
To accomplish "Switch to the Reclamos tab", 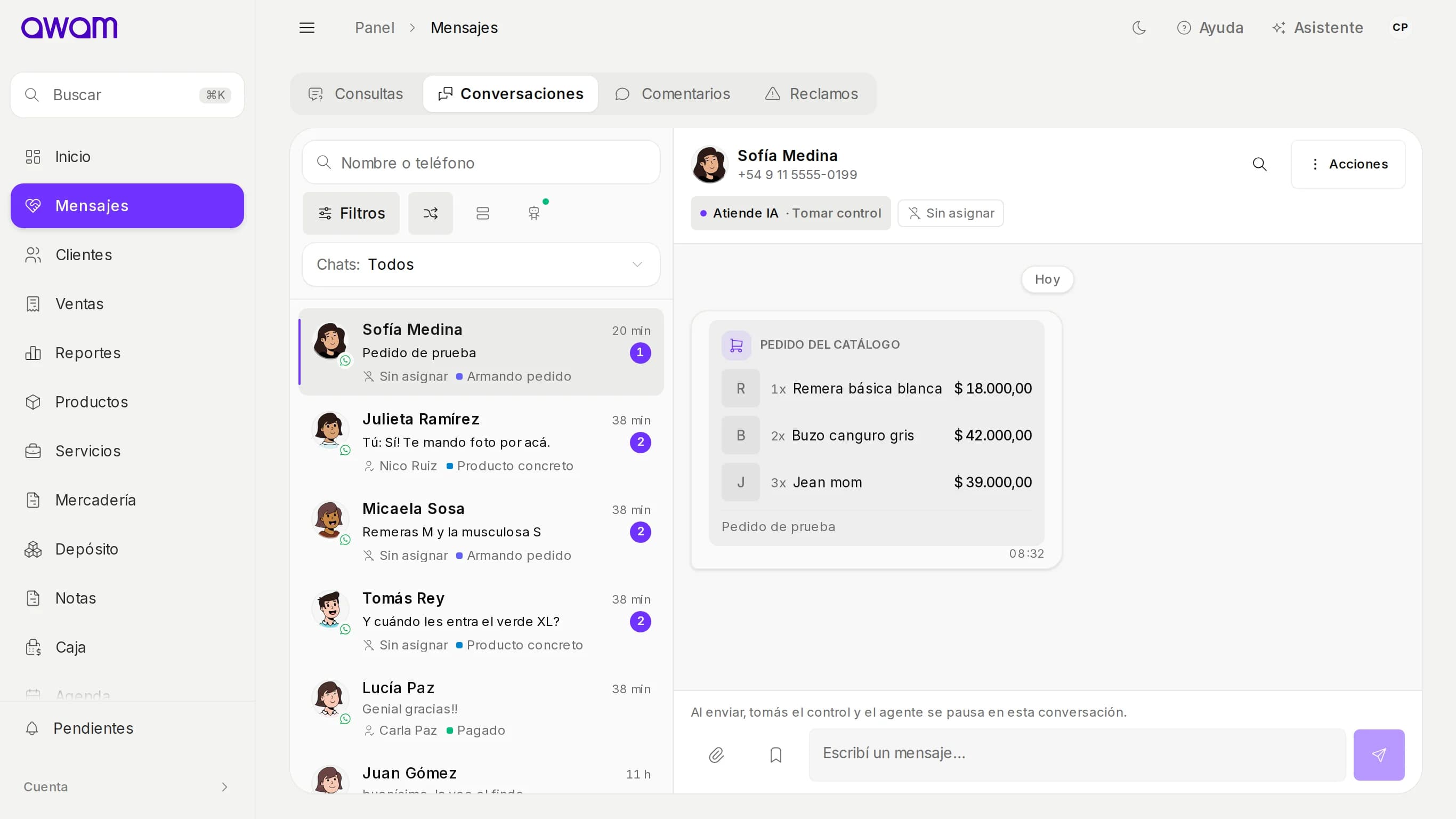I will point(812,94).
